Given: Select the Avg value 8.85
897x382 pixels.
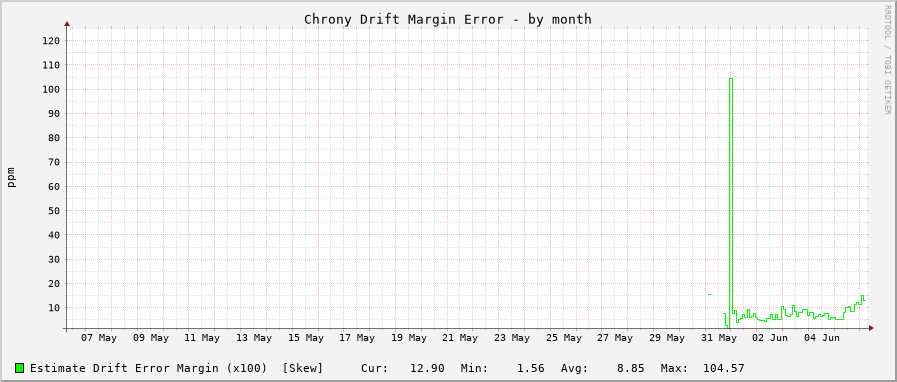Looking at the screenshot, I should pos(630,368).
